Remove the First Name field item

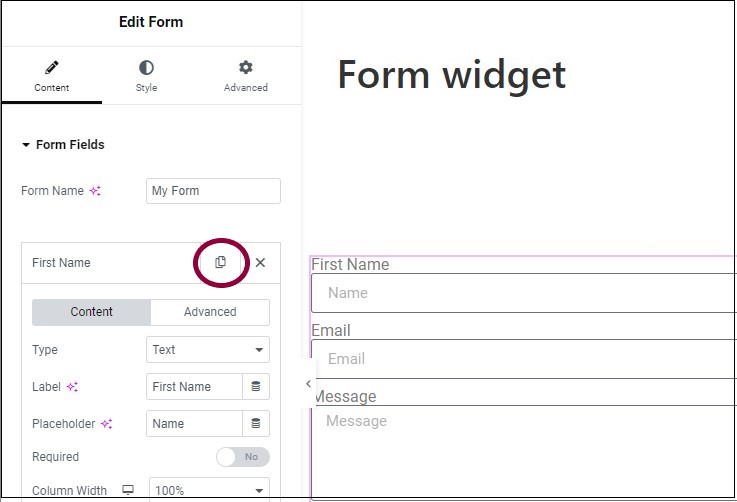coord(260,262)
